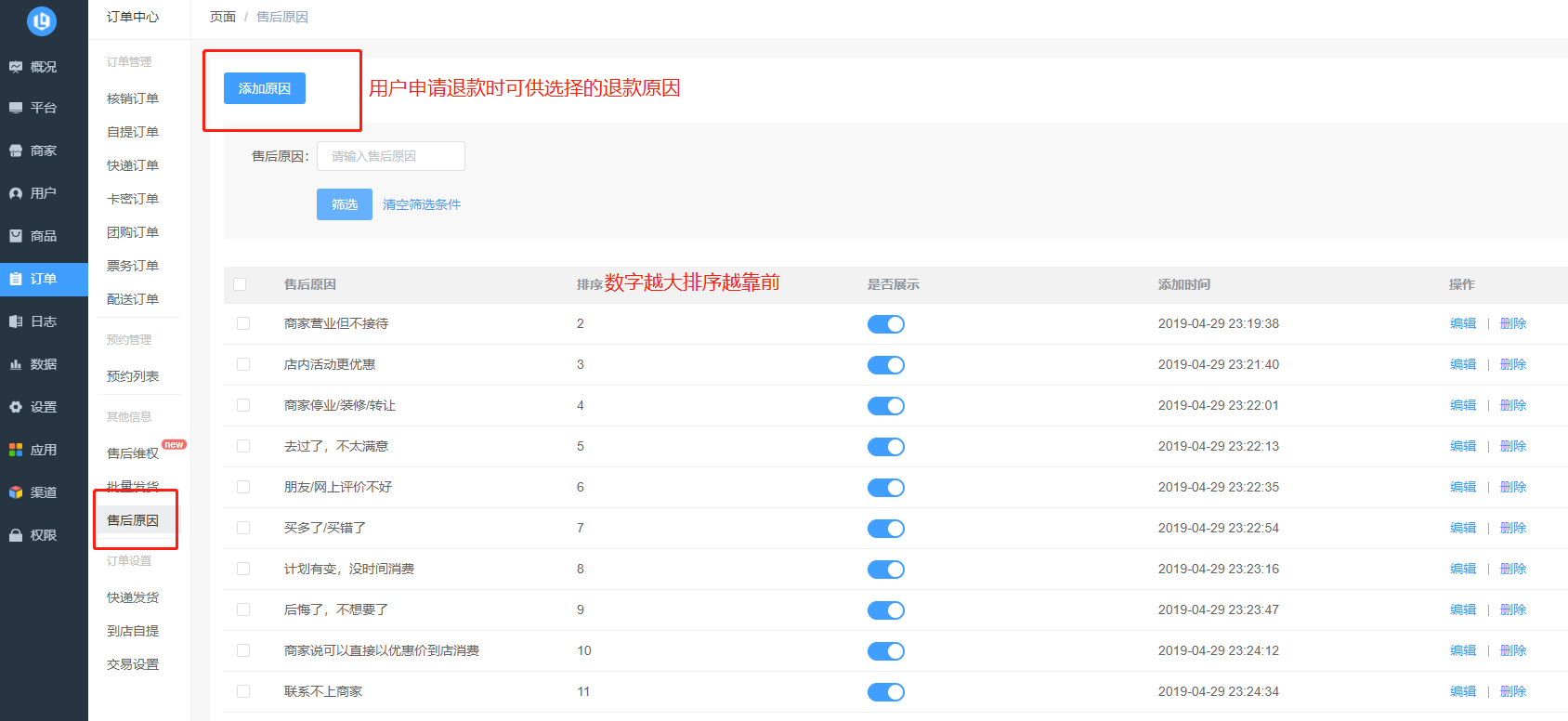Viewport: 1568px width, 721px height.
Task: Click sort value 11 cell
Action: coord(583,691)
